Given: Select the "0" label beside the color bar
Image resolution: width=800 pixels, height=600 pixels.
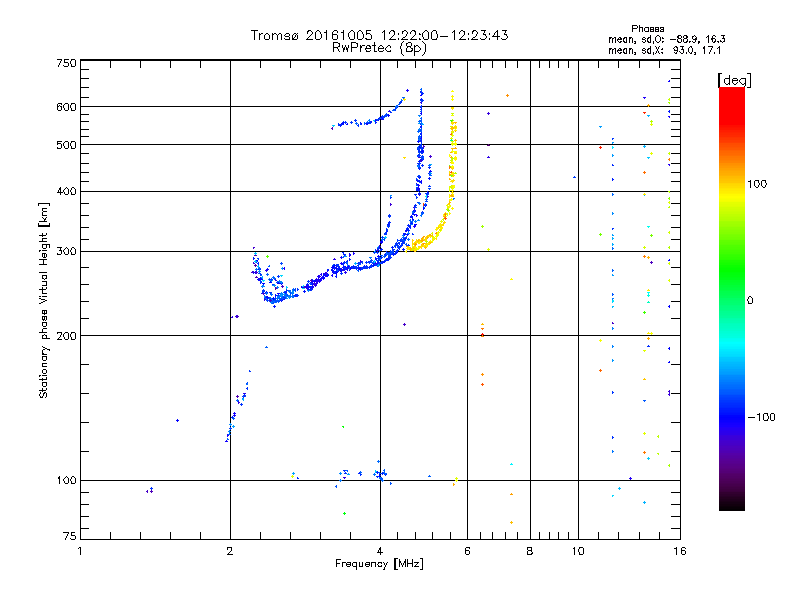Looking at the screenshot, I should click(750, 300).
